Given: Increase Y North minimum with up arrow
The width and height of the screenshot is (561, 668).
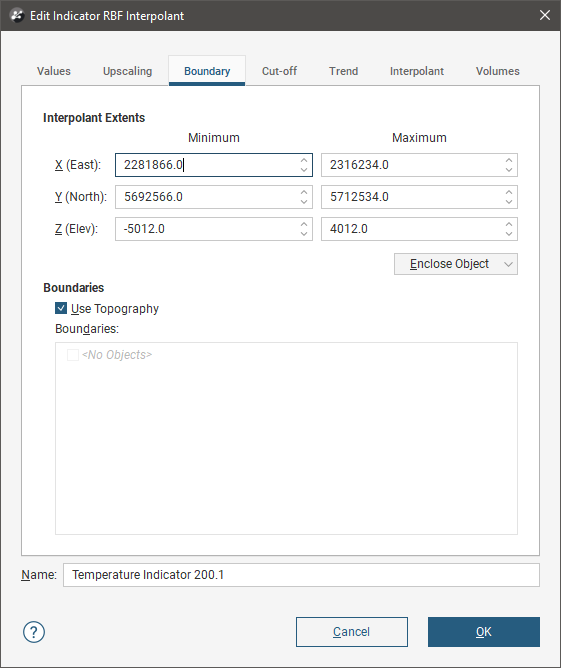Looking at the screenshot, I should pyautogui.click(x=304, y=193).
